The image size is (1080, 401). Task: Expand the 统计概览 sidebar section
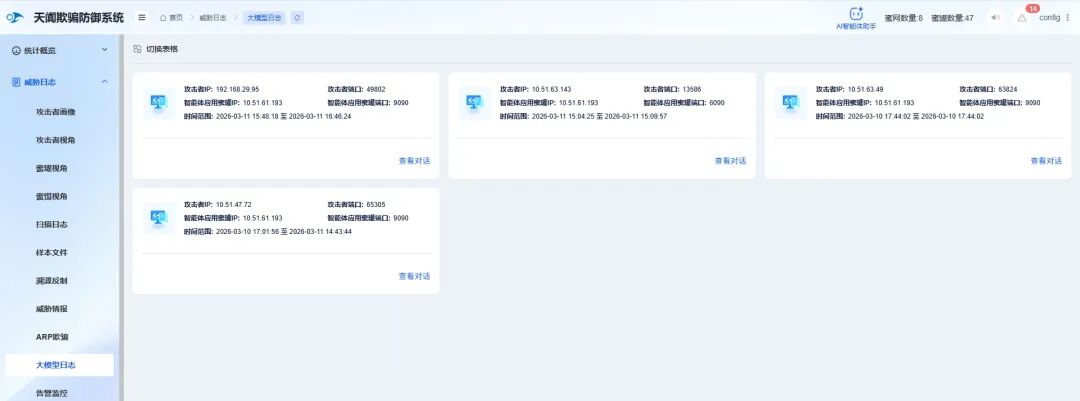click(60, 50)
